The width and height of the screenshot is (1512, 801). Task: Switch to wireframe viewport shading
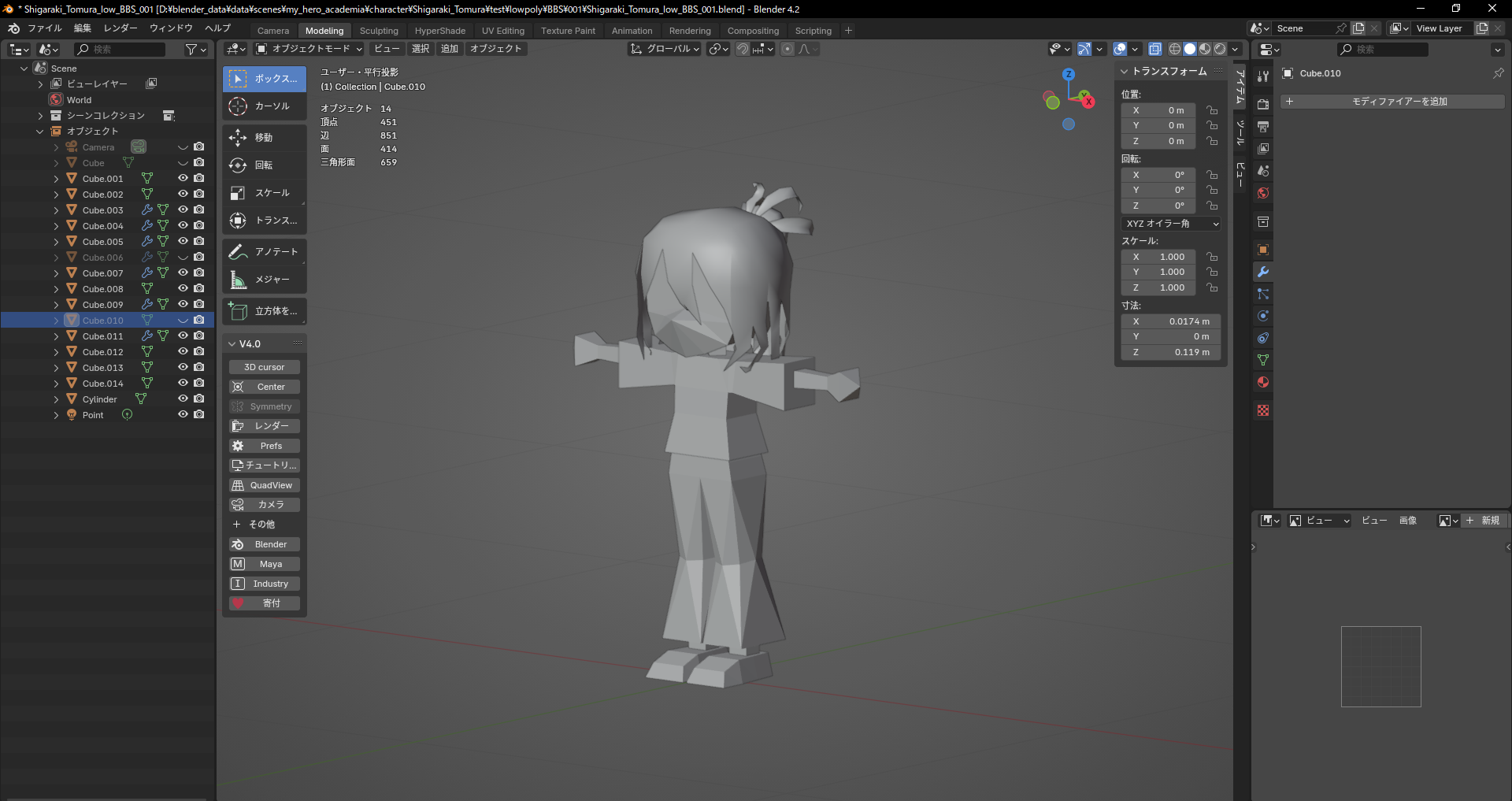tap(1175, 49)
